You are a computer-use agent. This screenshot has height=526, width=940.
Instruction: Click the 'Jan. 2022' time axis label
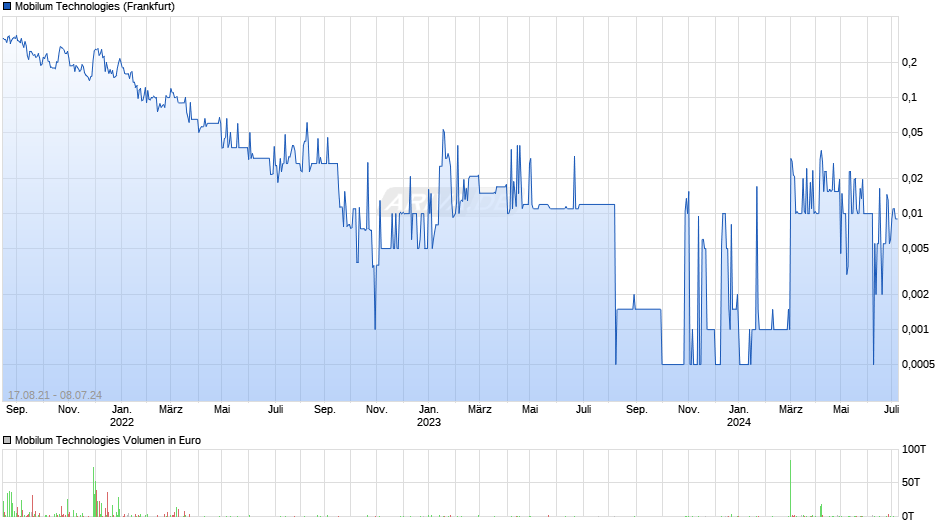coord(122,416)
